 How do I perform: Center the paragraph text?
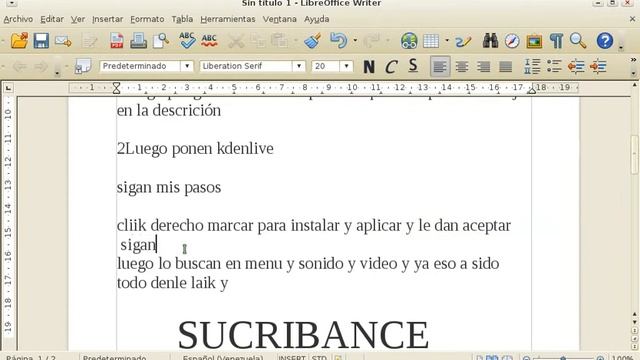point(462,66)
